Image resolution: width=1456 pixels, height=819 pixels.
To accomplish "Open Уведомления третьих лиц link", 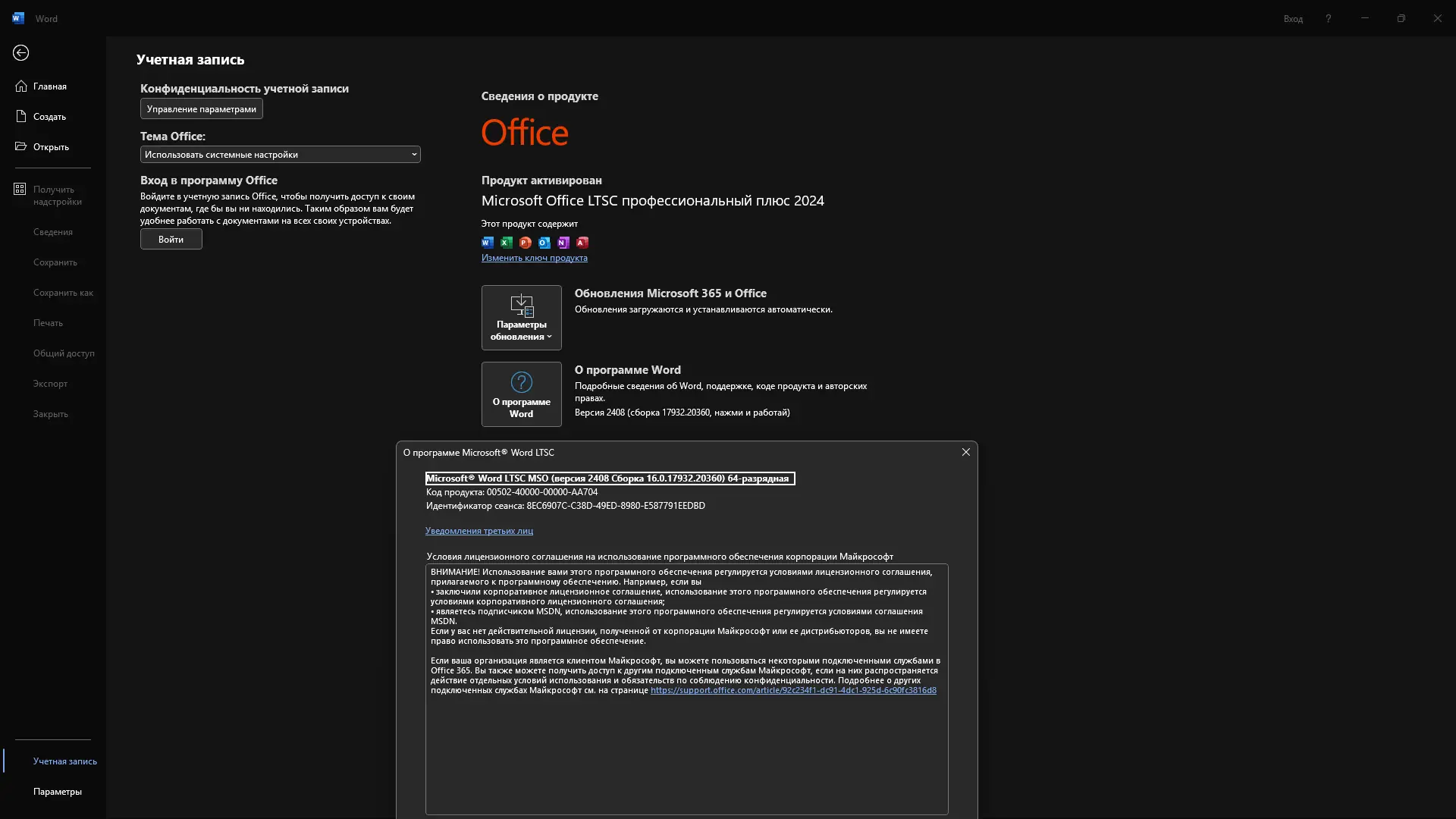I will click(479, 531).
